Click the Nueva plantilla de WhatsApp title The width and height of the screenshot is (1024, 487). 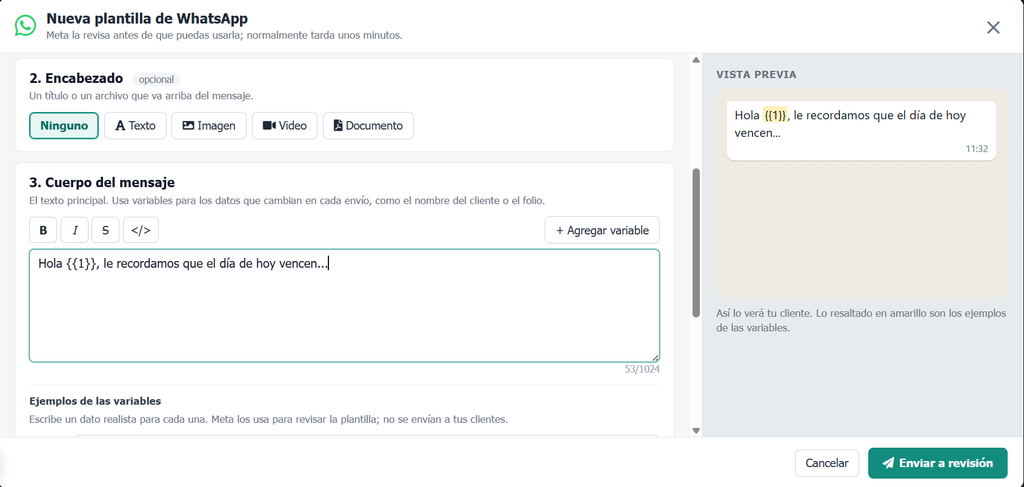pyautogui.click(x=147, y=19)
